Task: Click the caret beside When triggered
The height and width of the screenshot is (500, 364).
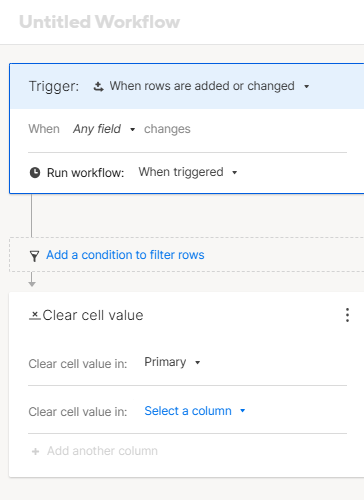Action: pyautogui.click(x=235, y=173)
